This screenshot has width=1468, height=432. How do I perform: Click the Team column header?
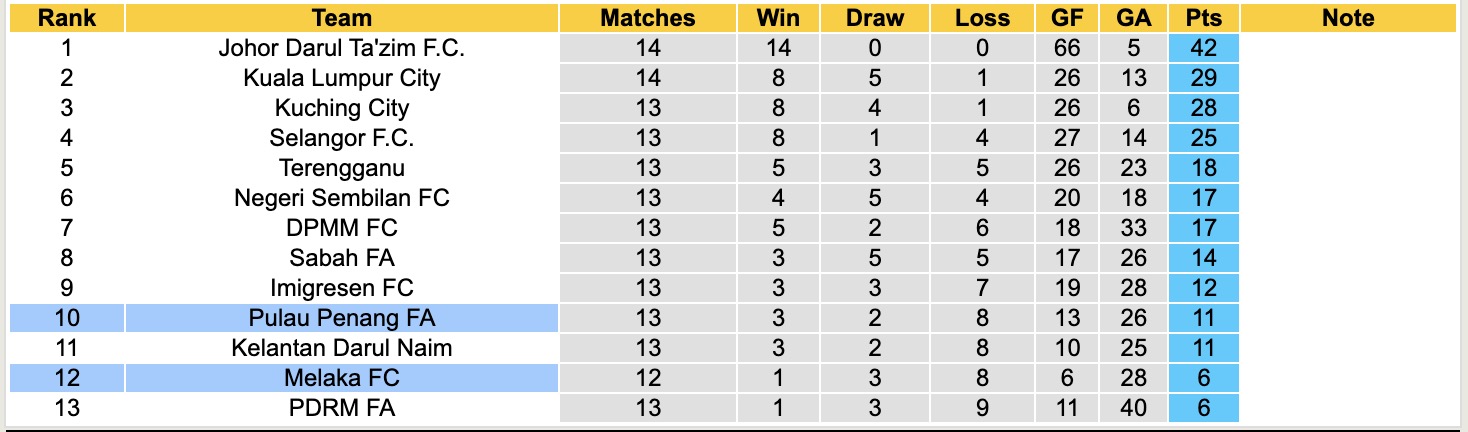(341, 18)
